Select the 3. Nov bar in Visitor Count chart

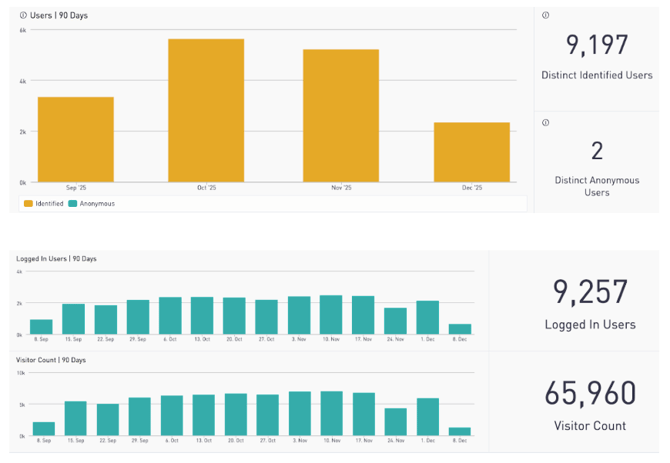[300, 413]
